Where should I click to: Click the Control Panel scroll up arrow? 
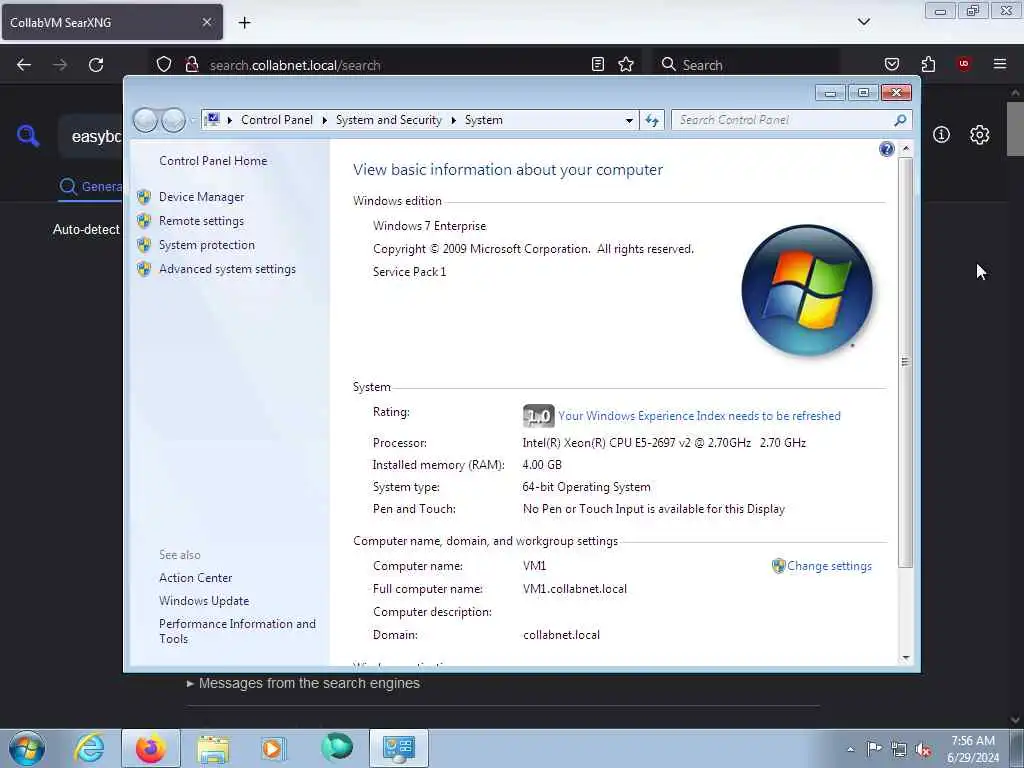[x=905, y=149]
